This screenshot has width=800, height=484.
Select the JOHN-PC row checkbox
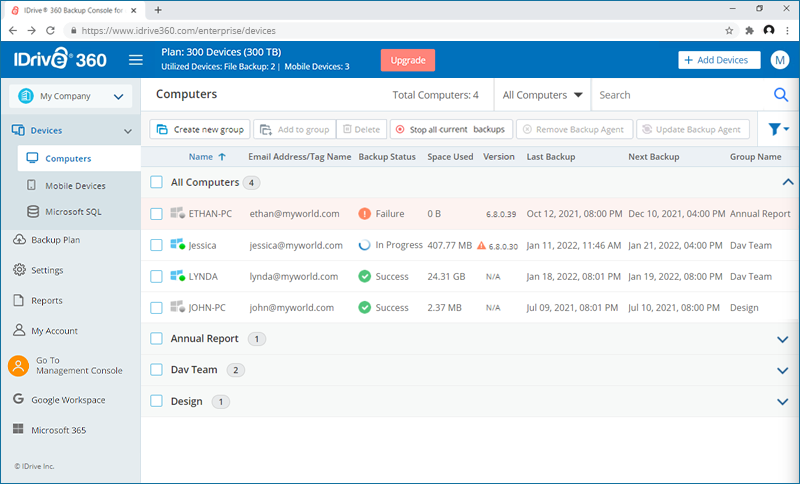(156, 308)
